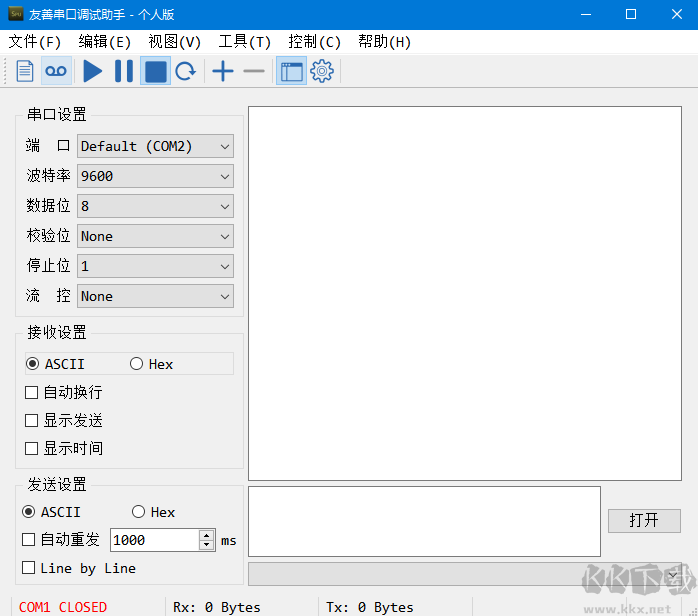Click inside the send text box
Screen dimensions: 698x616
click(424, 521)
